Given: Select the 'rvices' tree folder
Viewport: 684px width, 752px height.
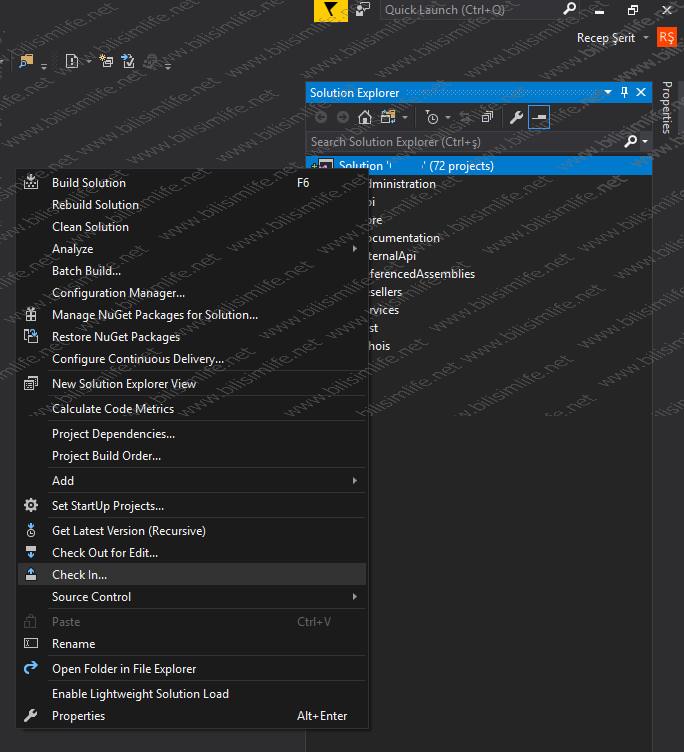Looking at the screenshot, I should point(384,310).
